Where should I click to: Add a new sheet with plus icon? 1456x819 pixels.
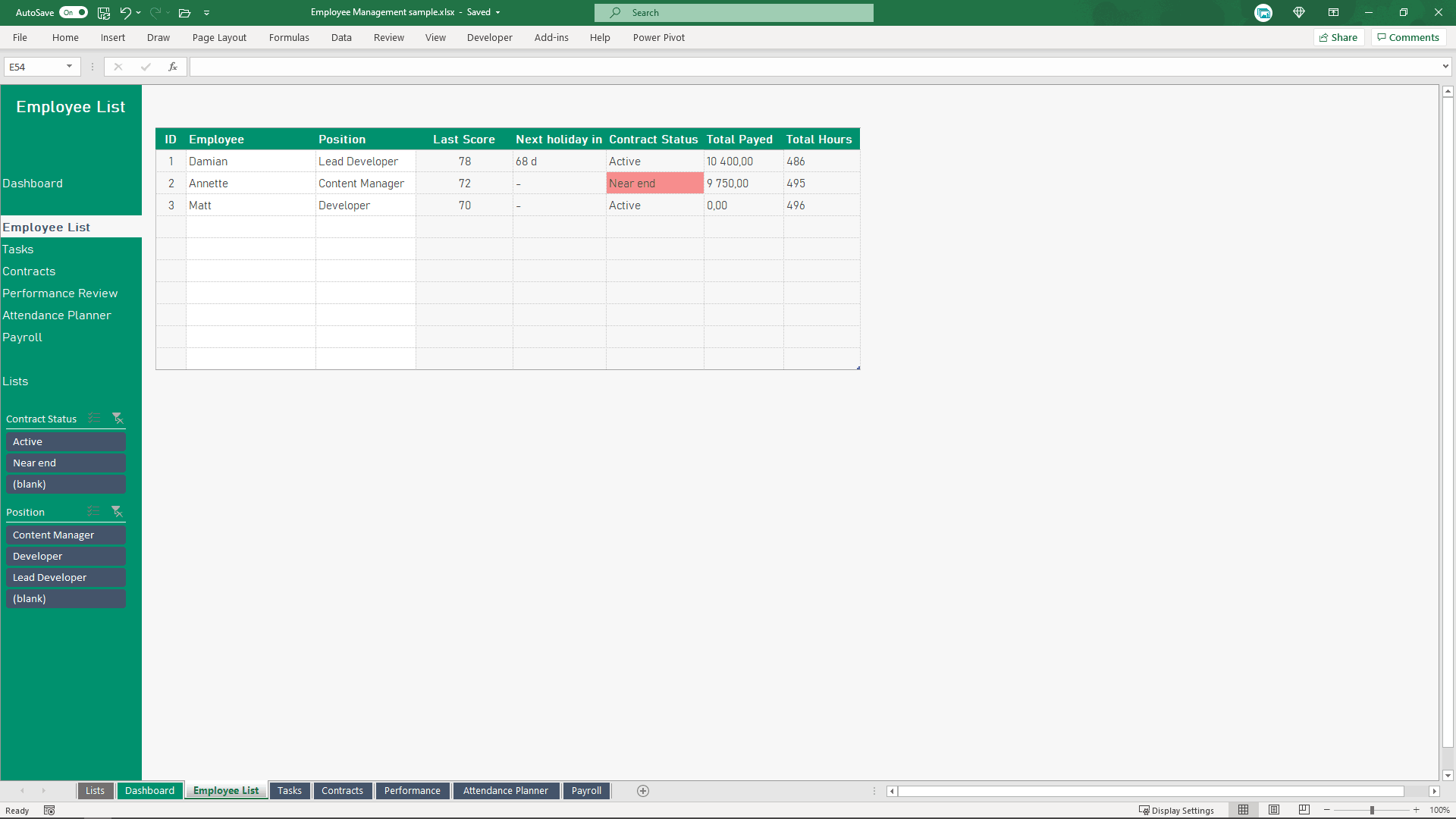pos(643,791)
